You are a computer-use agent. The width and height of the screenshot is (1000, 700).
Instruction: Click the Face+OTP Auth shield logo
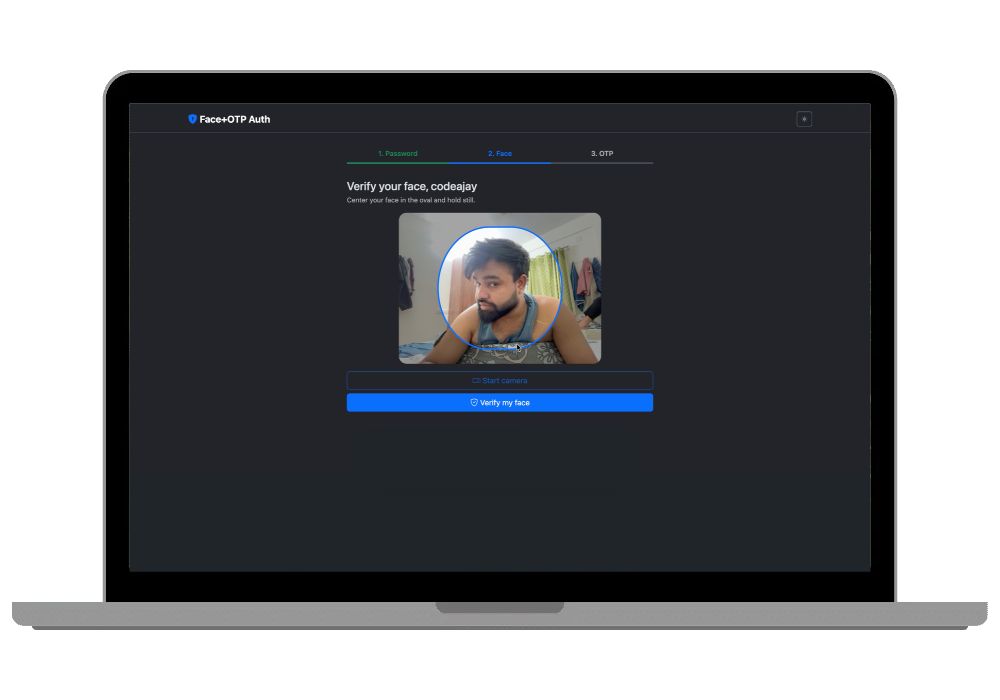pyautogui.click(x=192, y=119)
